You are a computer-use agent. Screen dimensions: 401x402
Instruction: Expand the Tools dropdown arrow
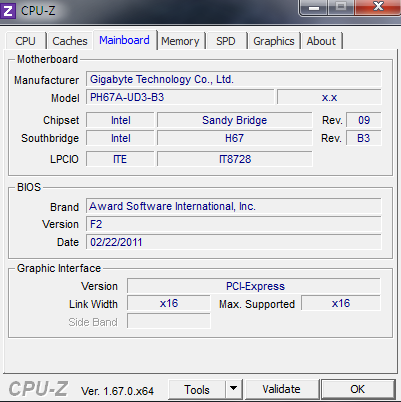point(234,389)
